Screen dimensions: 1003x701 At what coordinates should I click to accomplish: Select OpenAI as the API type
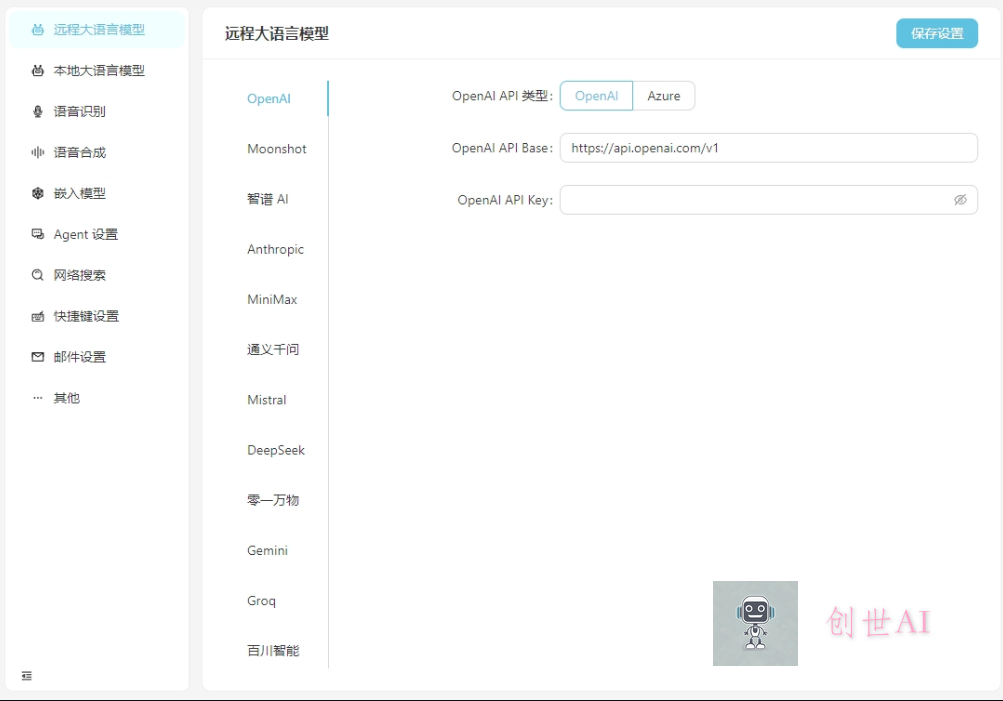coord(596,95)
